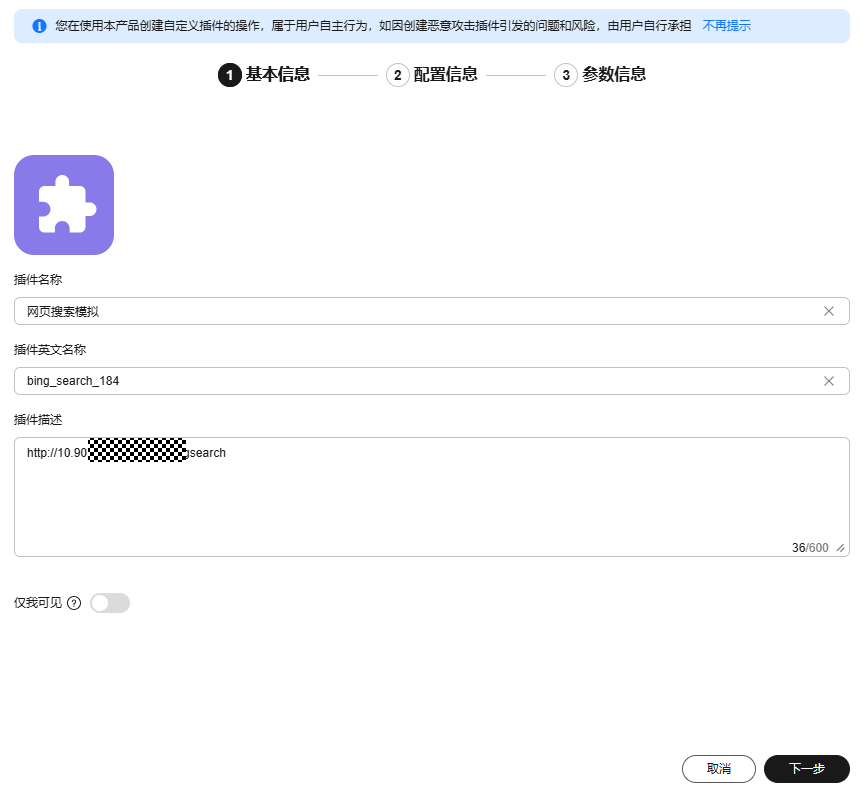Select step 3 参数信息
This screenshot has height=788, width=865.
tap(600, 74)
